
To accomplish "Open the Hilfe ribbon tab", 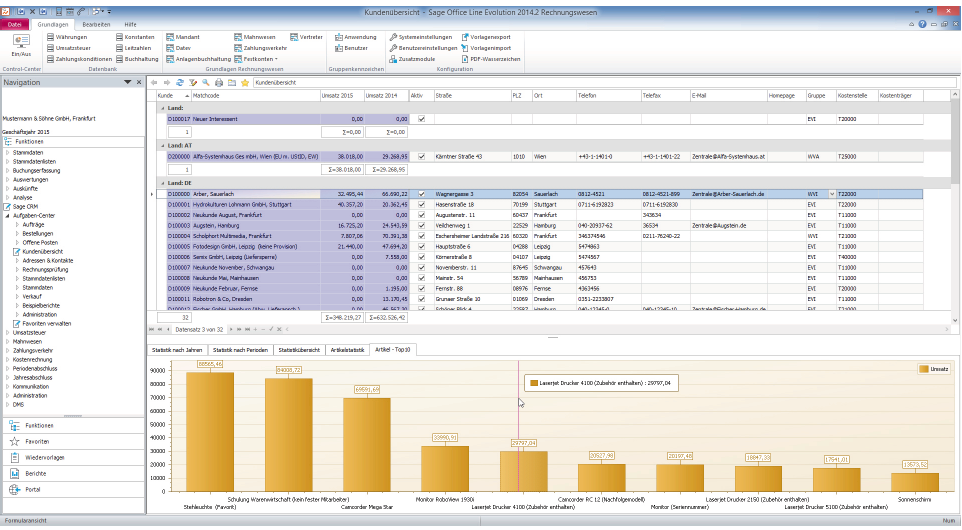I will pos(130,25).
